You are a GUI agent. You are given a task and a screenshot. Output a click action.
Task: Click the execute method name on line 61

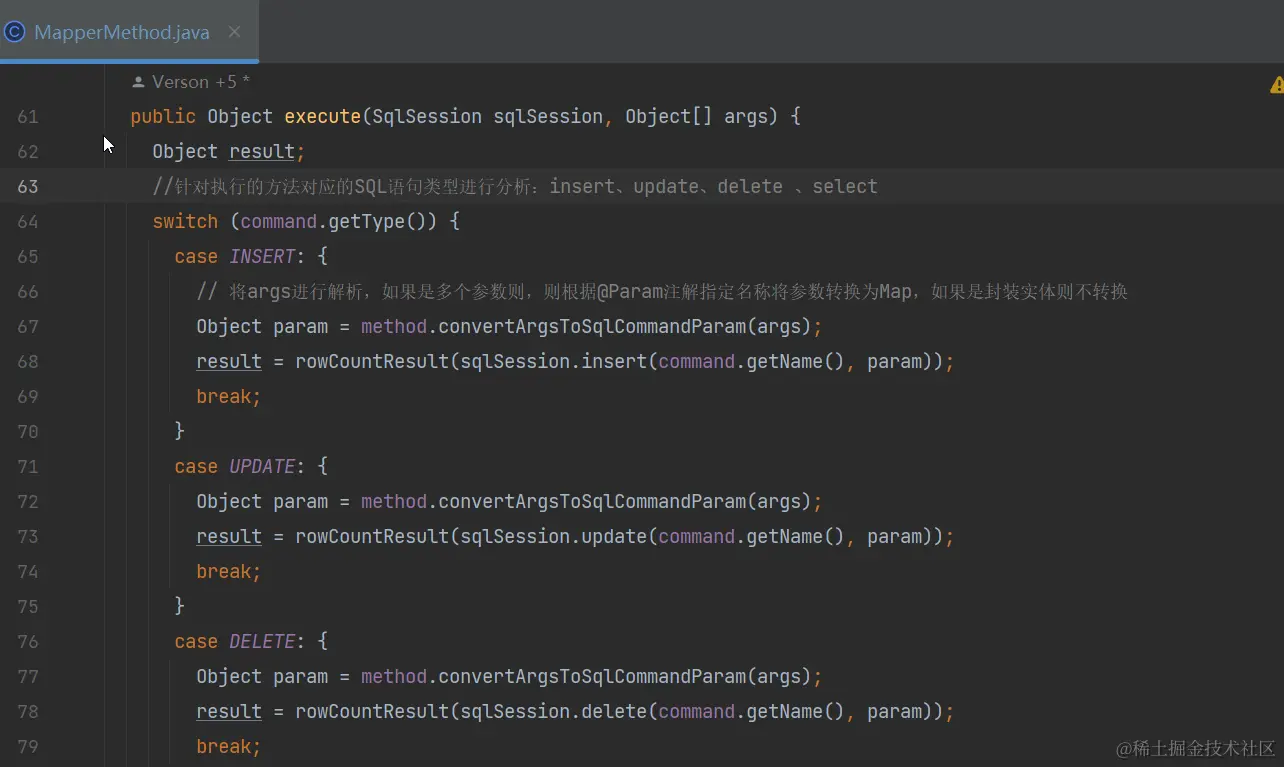[x=322, y=117]
